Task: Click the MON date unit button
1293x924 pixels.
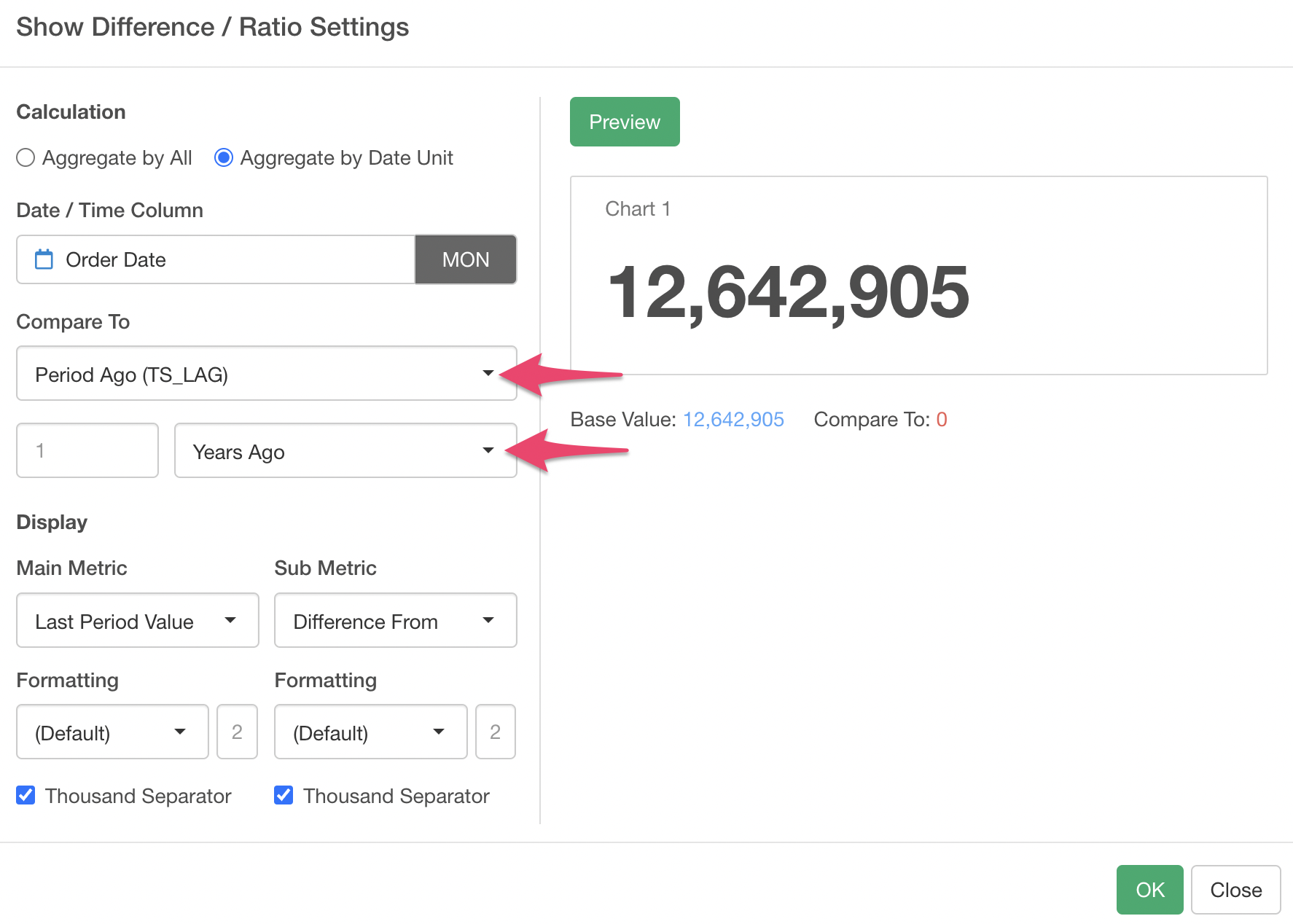Action: pyautogui.click(x=466, y=259)
